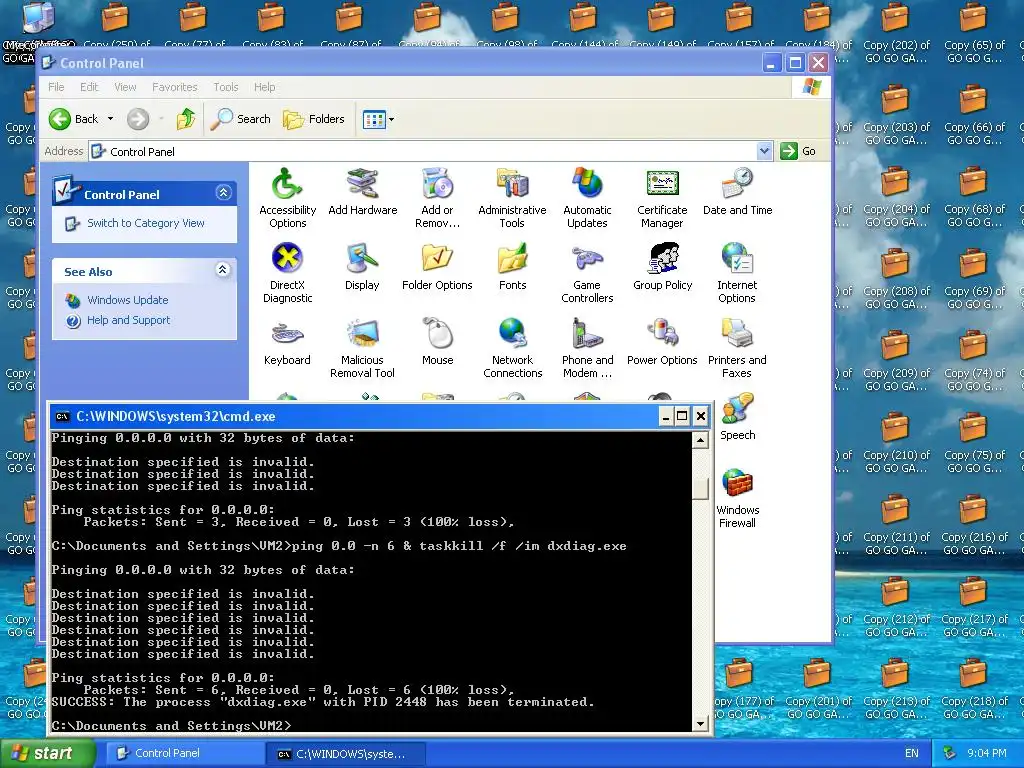
Task: Open the Internet Options applet
Action: 737,273
